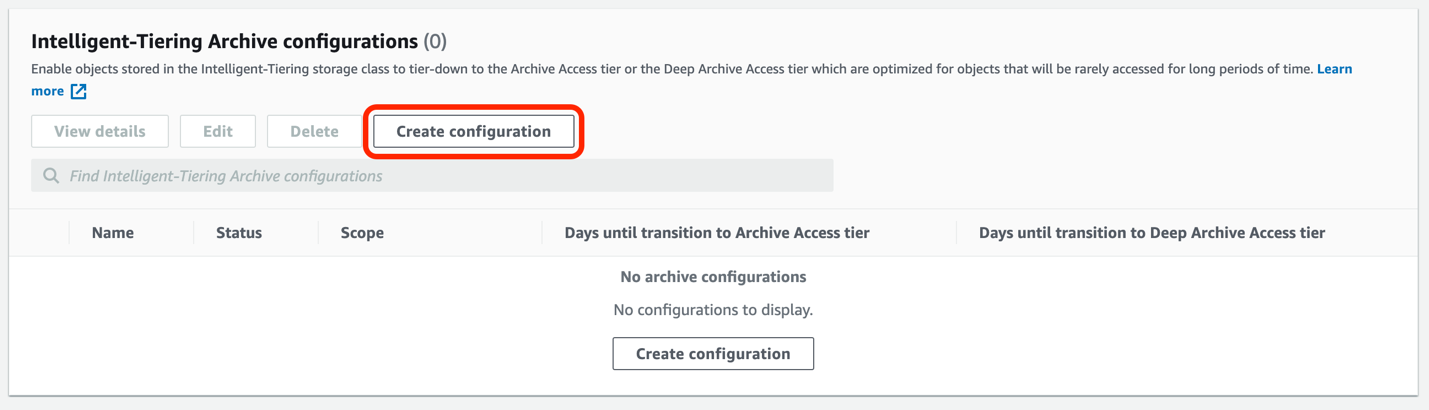Click the No configurations to display text

click(x=713, y=310)
